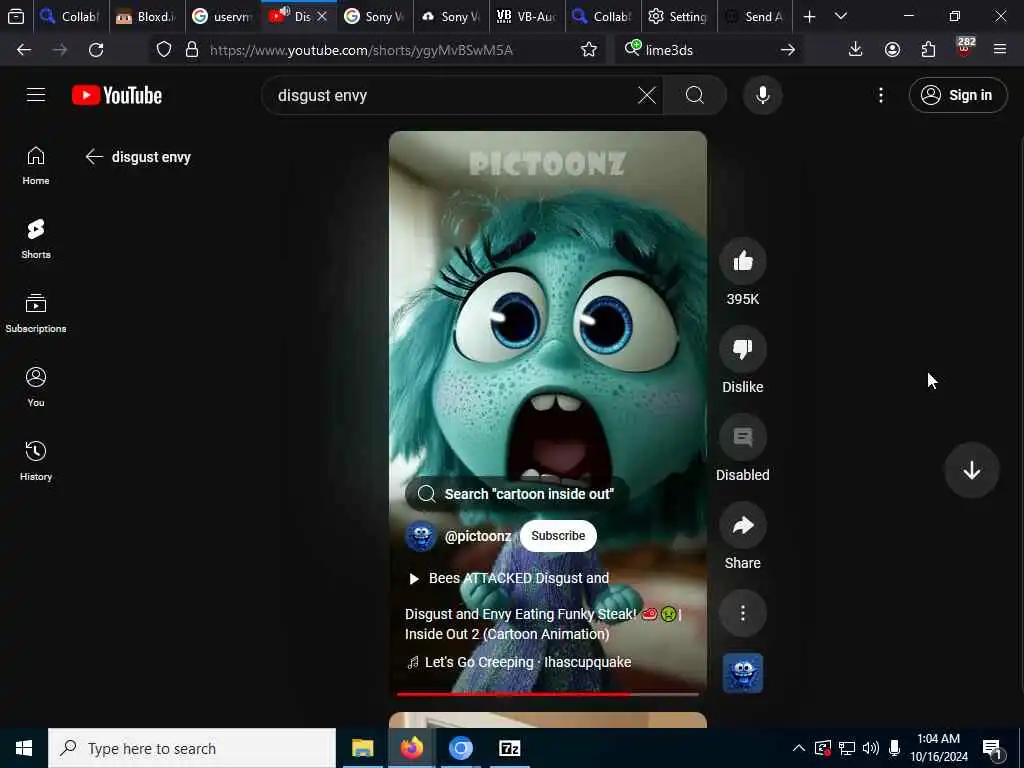Seek in the red video progress bar
Screen dimensions: 1024x768
coord(547,694)
